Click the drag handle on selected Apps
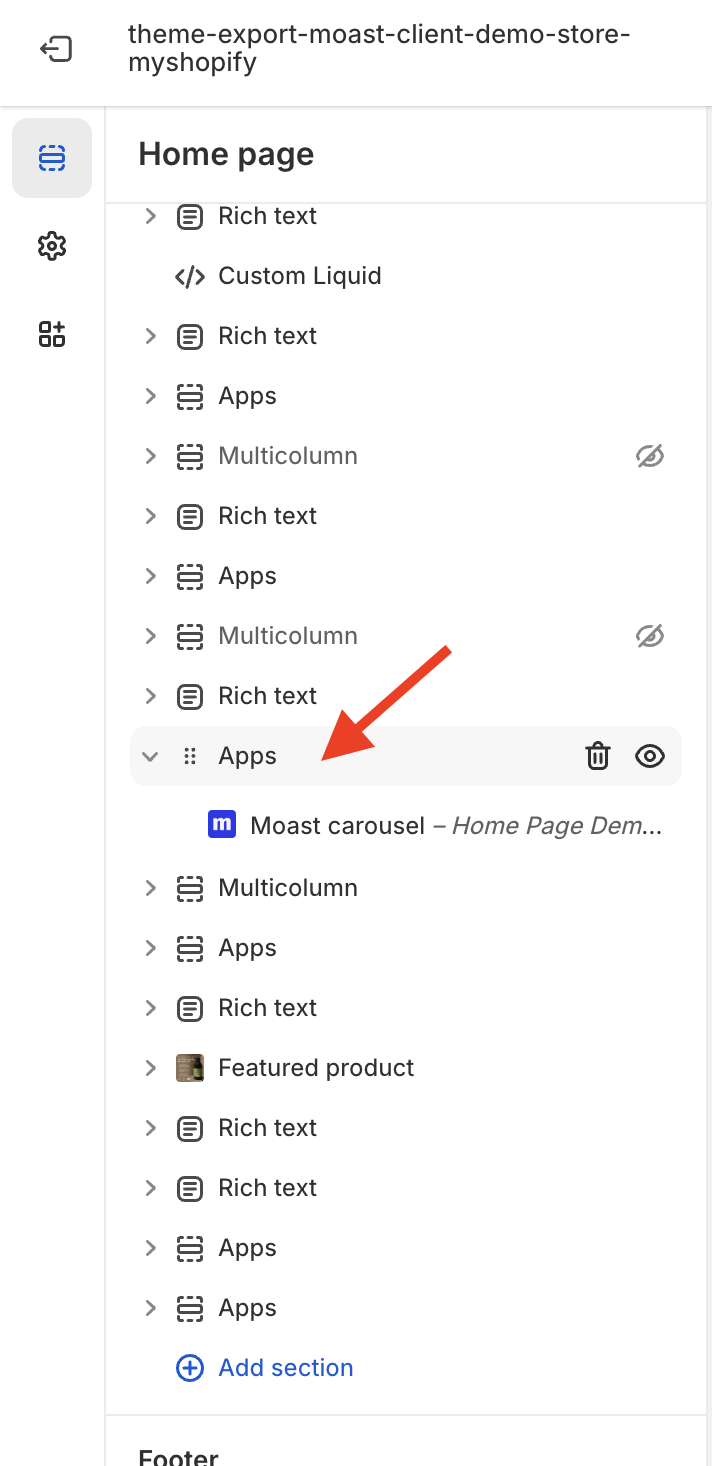The width and height of the screenshot is (712, 1466). pyautogui.click(x=190, y=756)
